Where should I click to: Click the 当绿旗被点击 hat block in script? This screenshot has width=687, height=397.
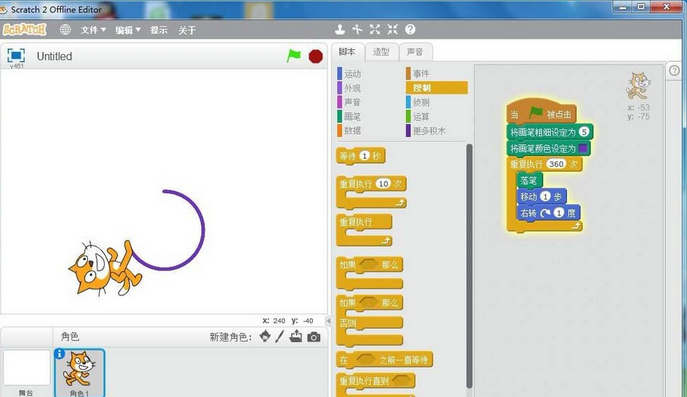coord(541,112)
